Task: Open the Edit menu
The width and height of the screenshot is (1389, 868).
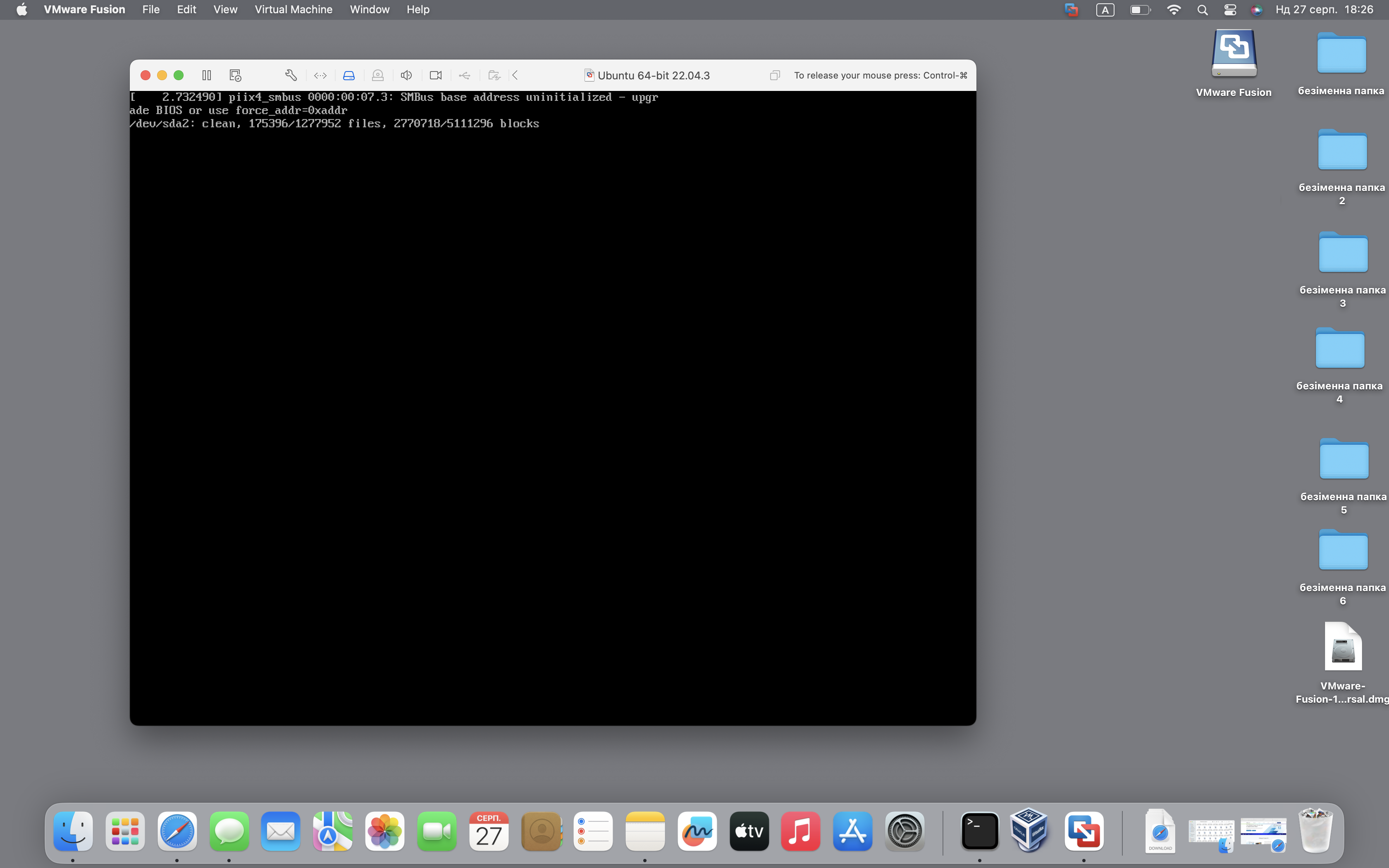Action: pyautogui.click(x=186, y=9)
